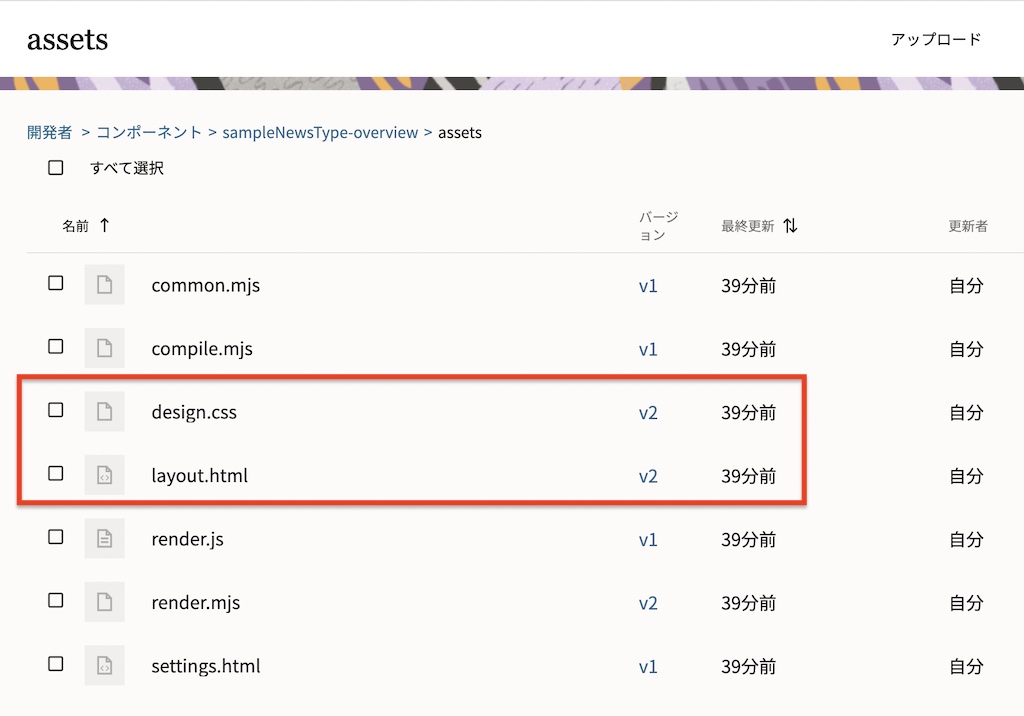Open the render.js file name
This screenshot has height=716, width=1024.
point(187,539)
